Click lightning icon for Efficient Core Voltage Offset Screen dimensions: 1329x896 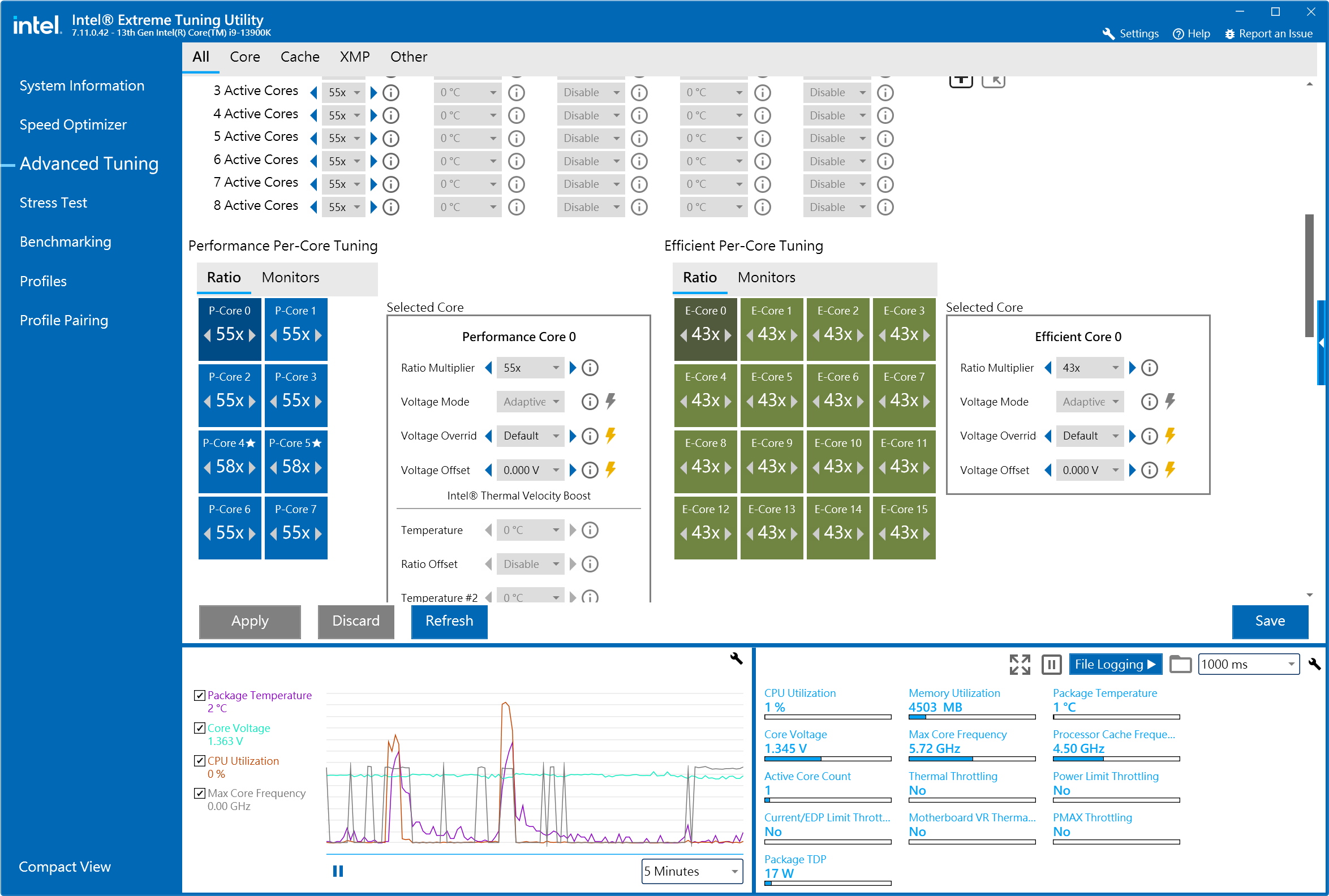[x=1170, y=469]
